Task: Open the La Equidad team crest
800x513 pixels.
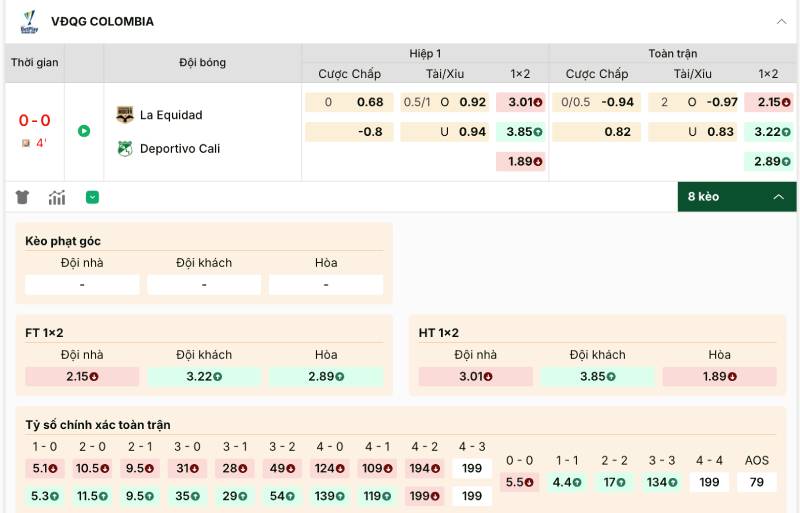Action: [x=124, y=115]
